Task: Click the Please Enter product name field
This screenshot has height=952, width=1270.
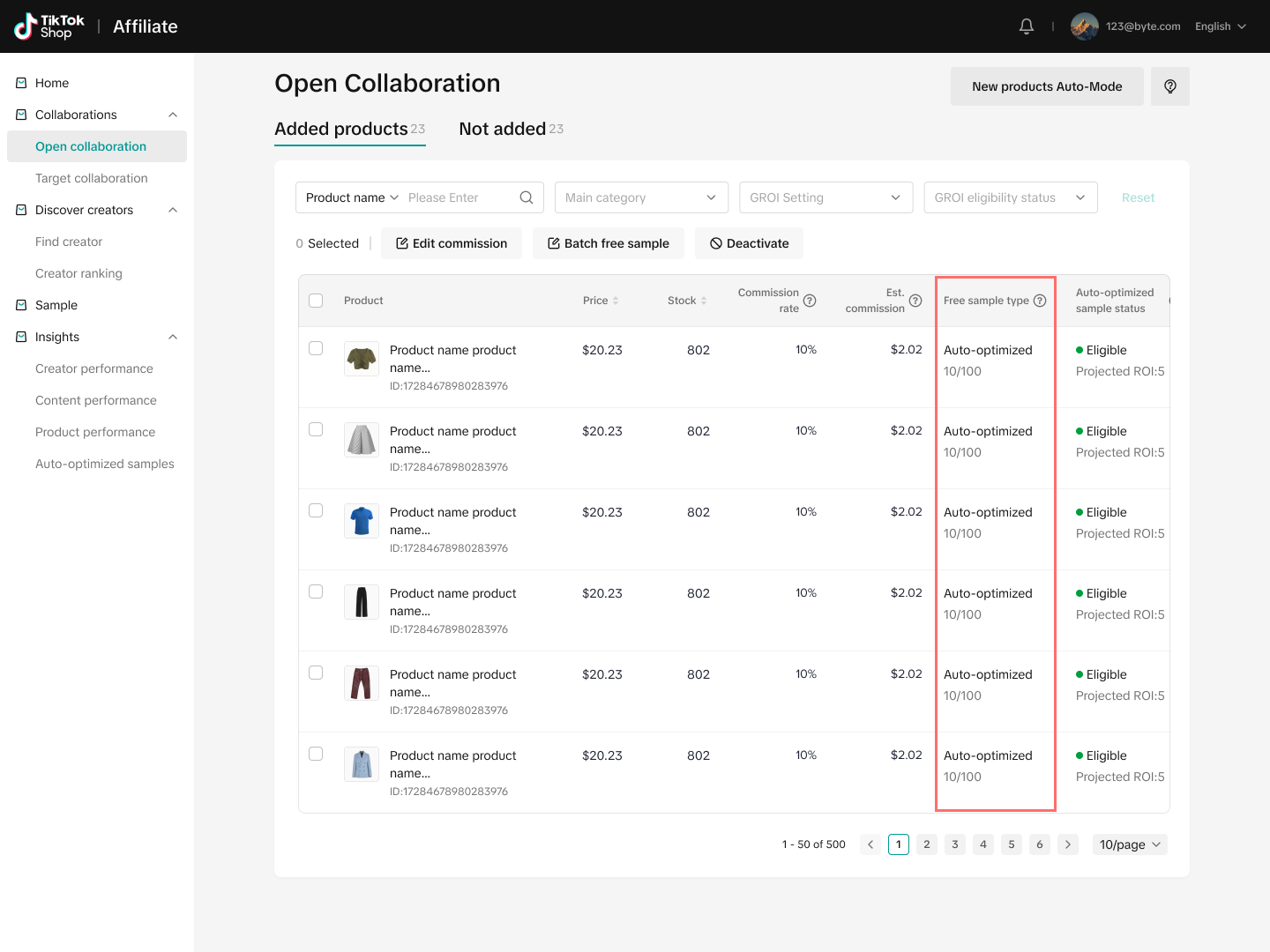Action: pos(459,197)
